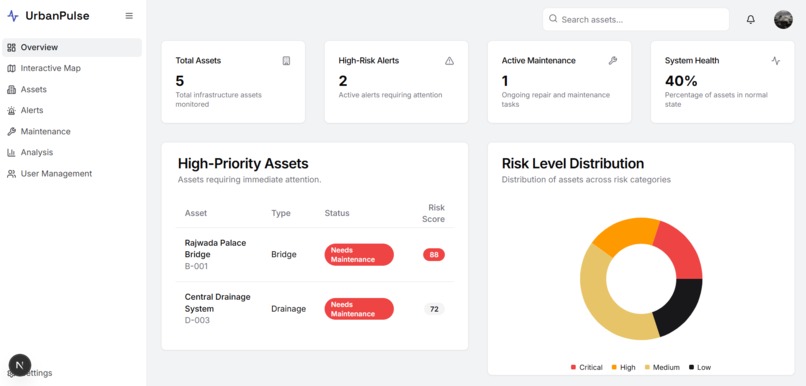Click the Drainage type cell
The width and height of the screenshot is (806, 386).
pyautogui.click(x=288, y=309)
